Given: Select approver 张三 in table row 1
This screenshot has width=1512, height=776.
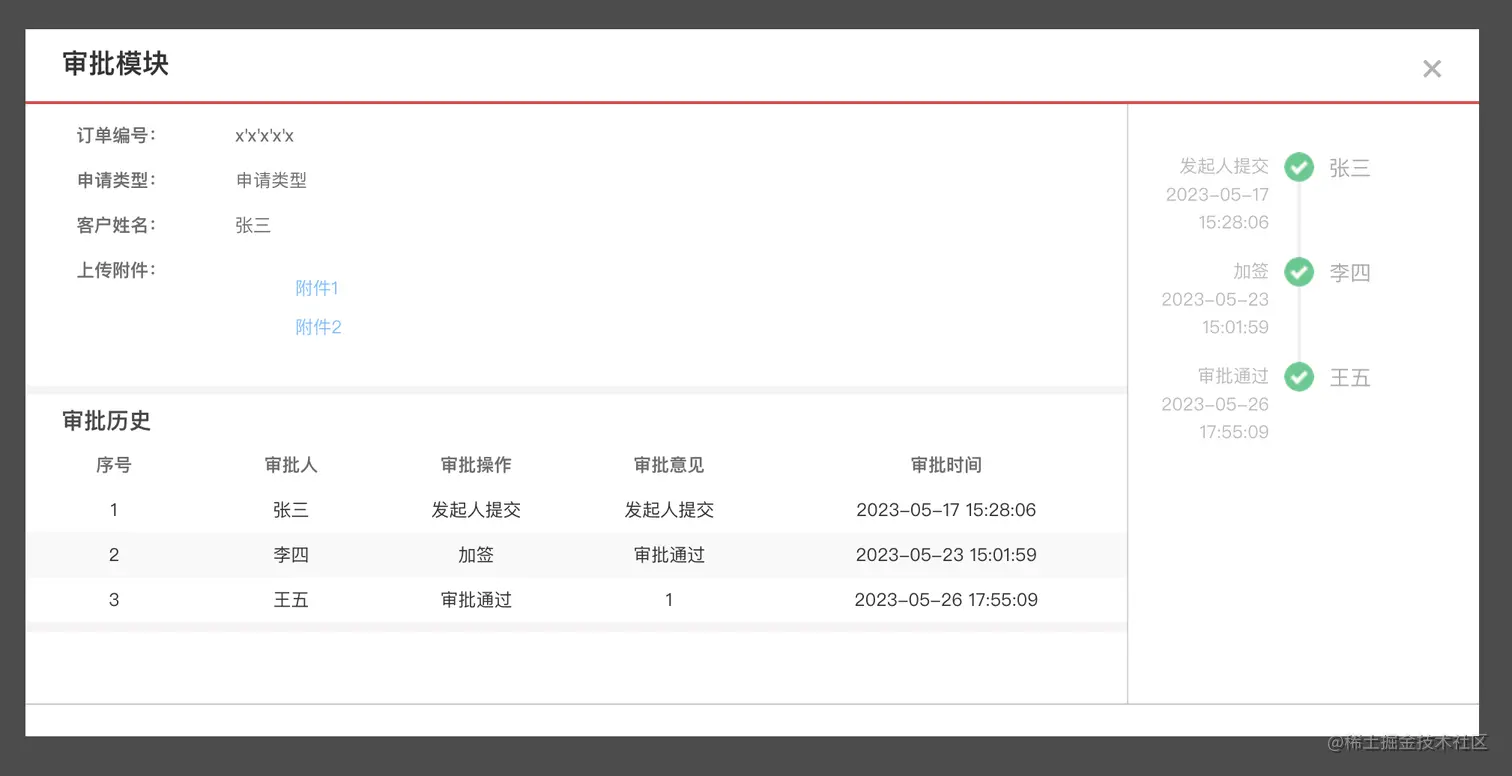Looking at the screenshot, I should (x=291, y=510).
